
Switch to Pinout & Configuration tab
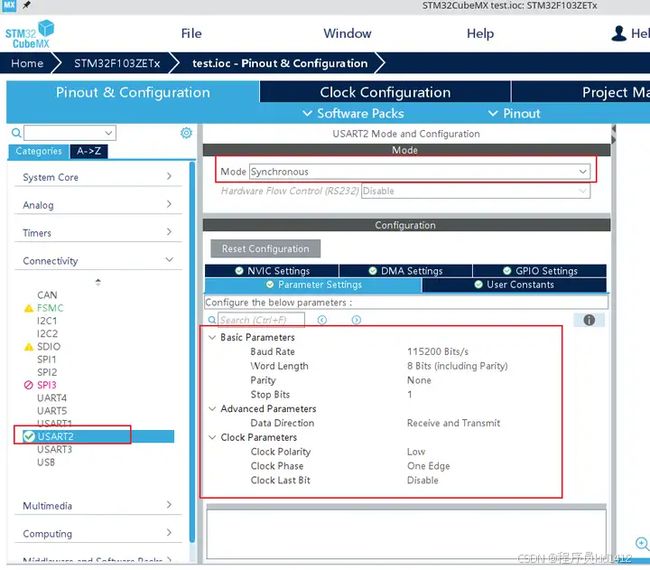click(133, 92)
